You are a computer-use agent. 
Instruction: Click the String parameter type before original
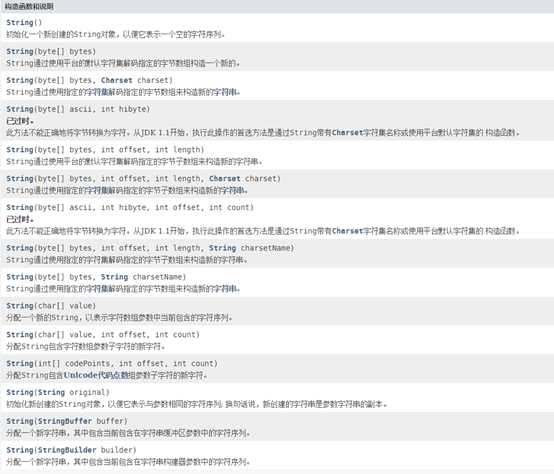[x=51, y=393]
